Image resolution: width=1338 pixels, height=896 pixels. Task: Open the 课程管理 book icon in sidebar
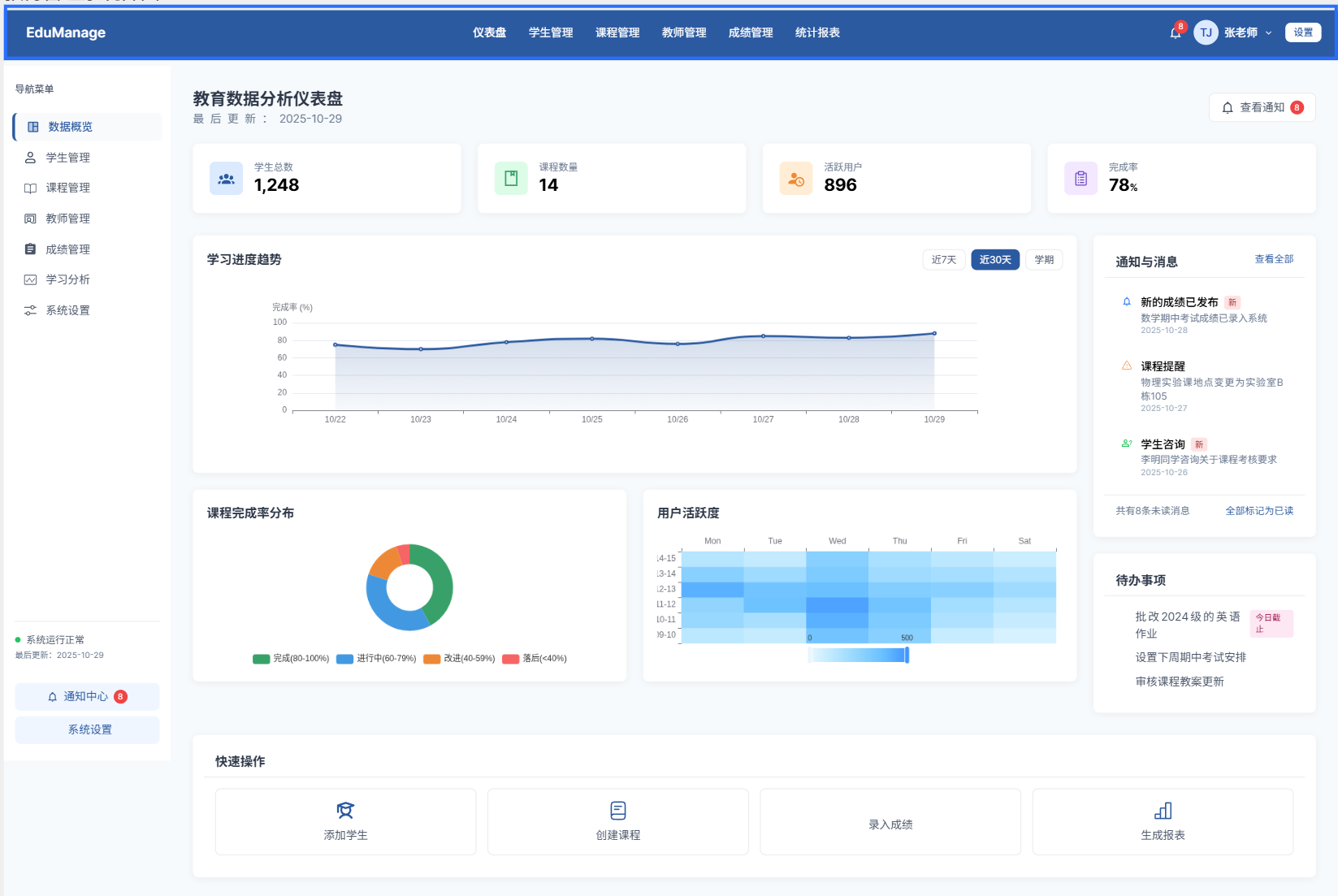tap(30, 188)
